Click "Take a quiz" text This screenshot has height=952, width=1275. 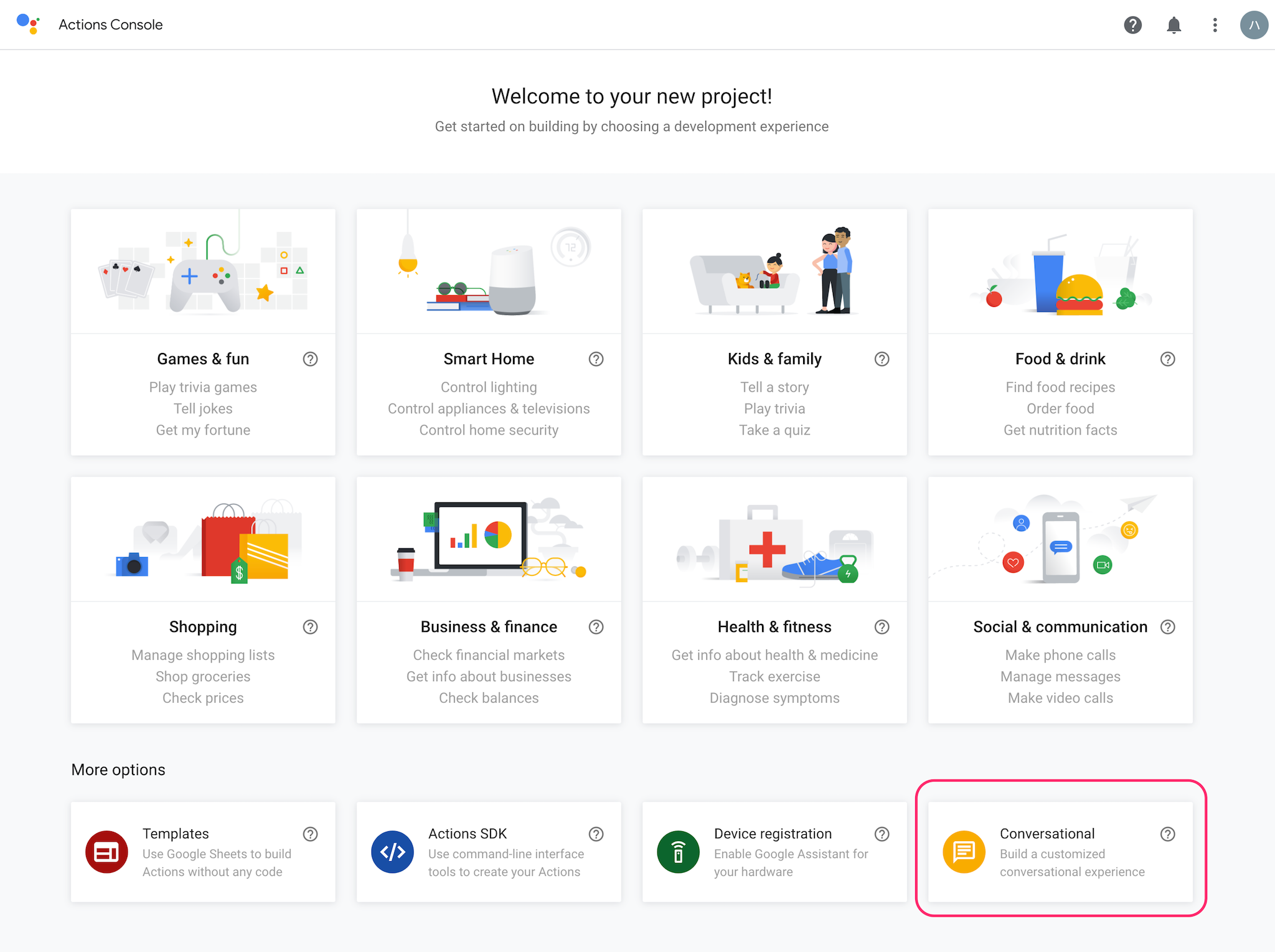click(x=774, y=430)
